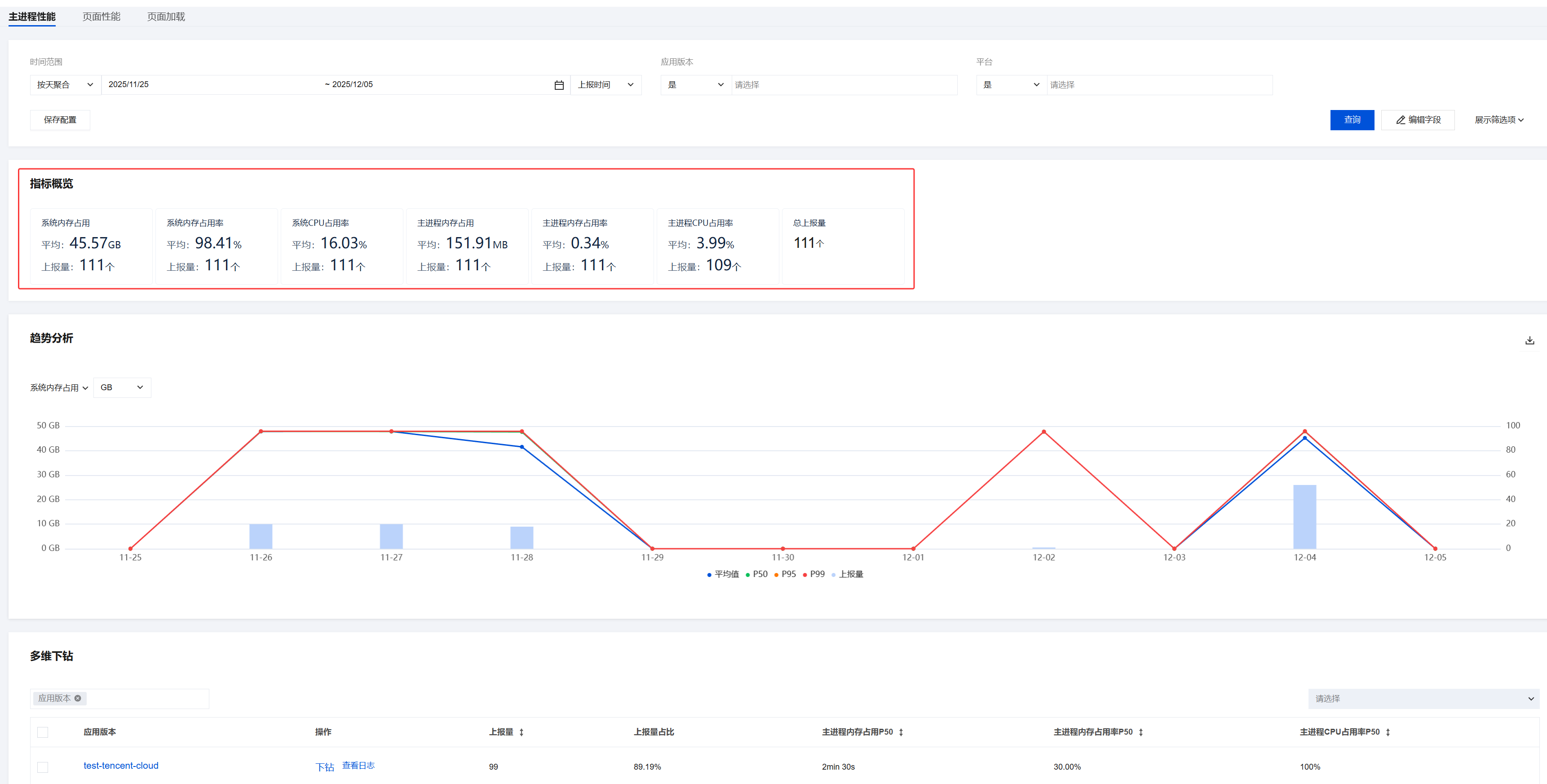Toggle 平均值 series in chart legend
This screenshot has width=1547, height=784.
(723, 574)
